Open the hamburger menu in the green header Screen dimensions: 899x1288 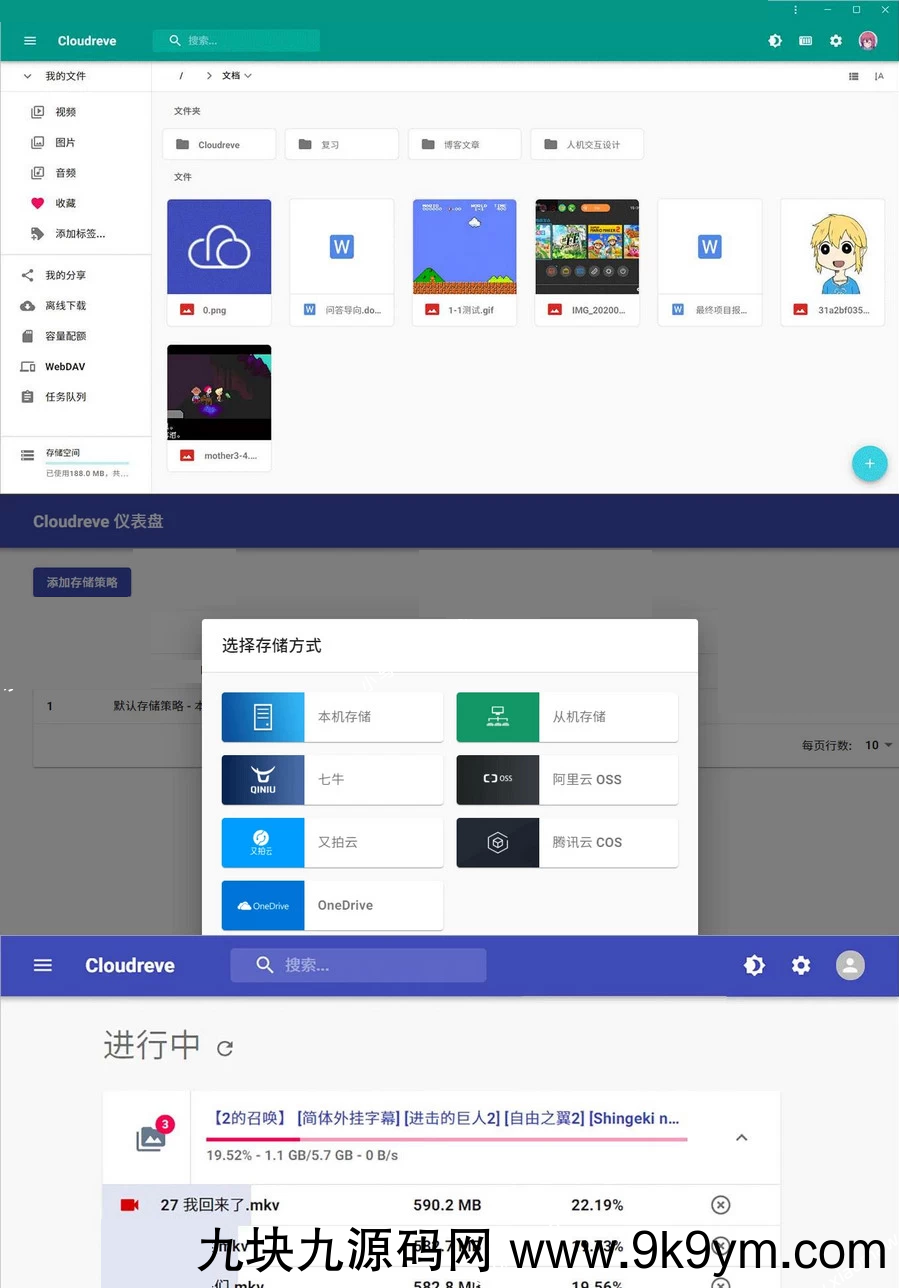click(30, 41)
